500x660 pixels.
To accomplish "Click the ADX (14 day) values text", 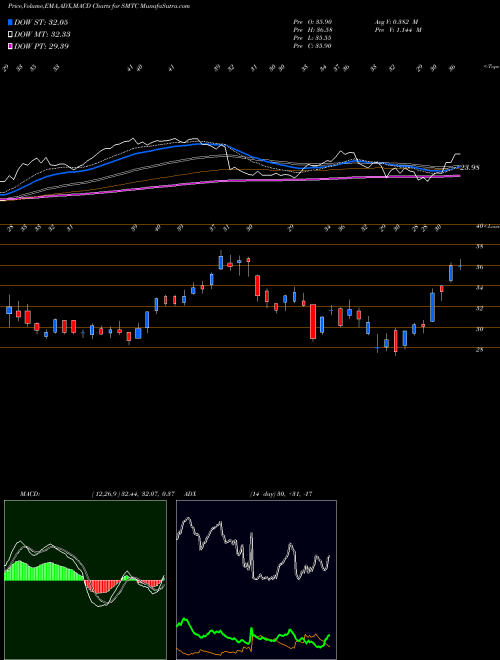I will [280, 494].
